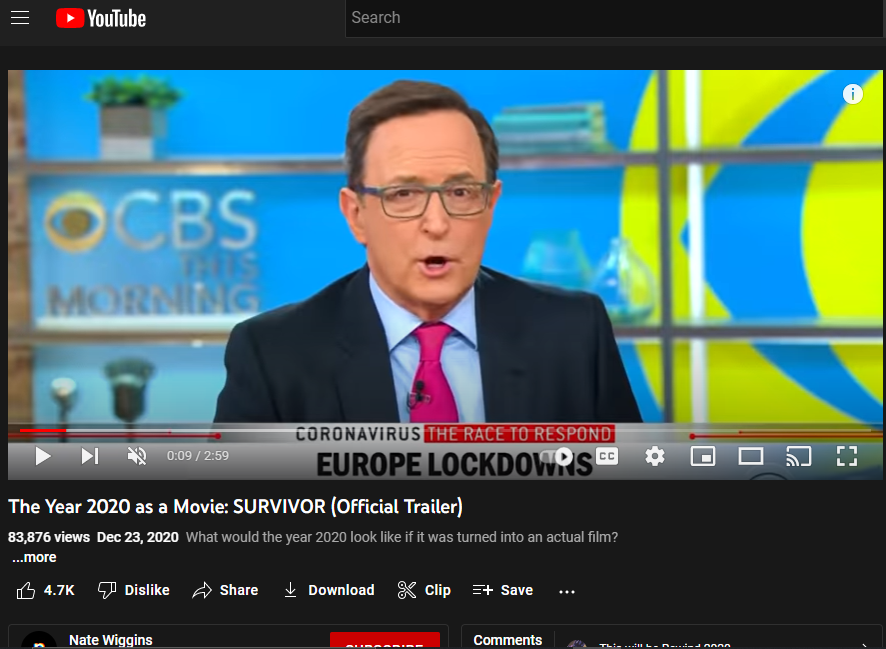Cast video to TV
The width and height of the screenshot is (886, 649).
pyautogui.click(x=798, y=457)
